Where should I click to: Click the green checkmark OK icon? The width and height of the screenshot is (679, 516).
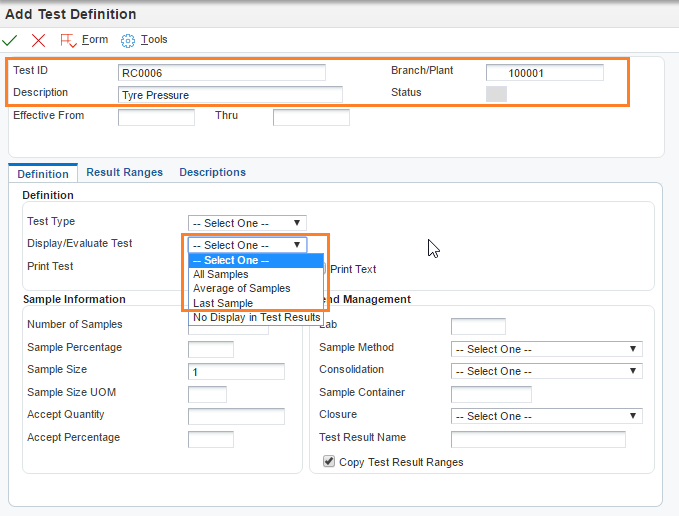(x=11, y=40)
